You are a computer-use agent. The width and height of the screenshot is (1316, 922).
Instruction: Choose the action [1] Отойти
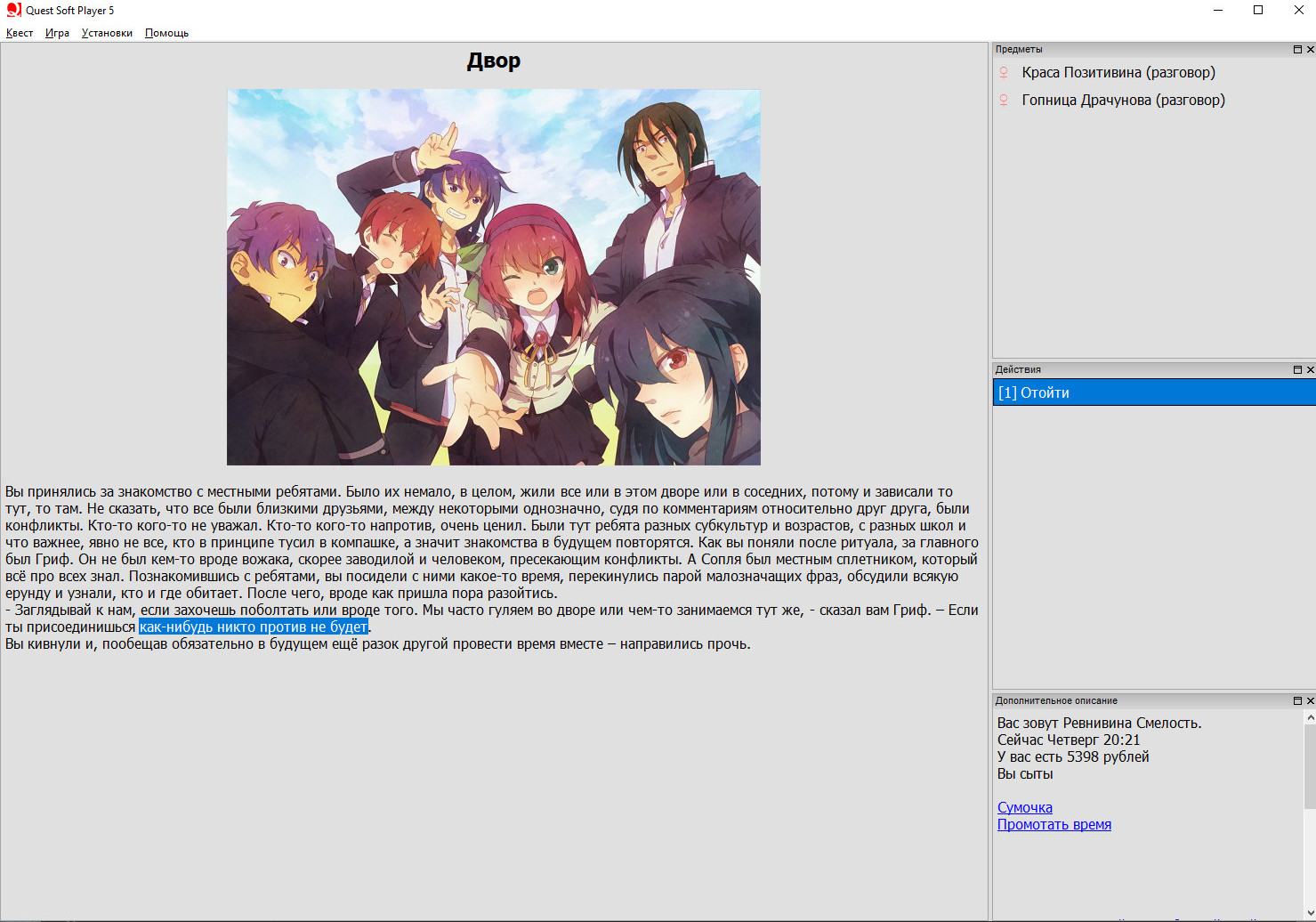point(1154,392)
